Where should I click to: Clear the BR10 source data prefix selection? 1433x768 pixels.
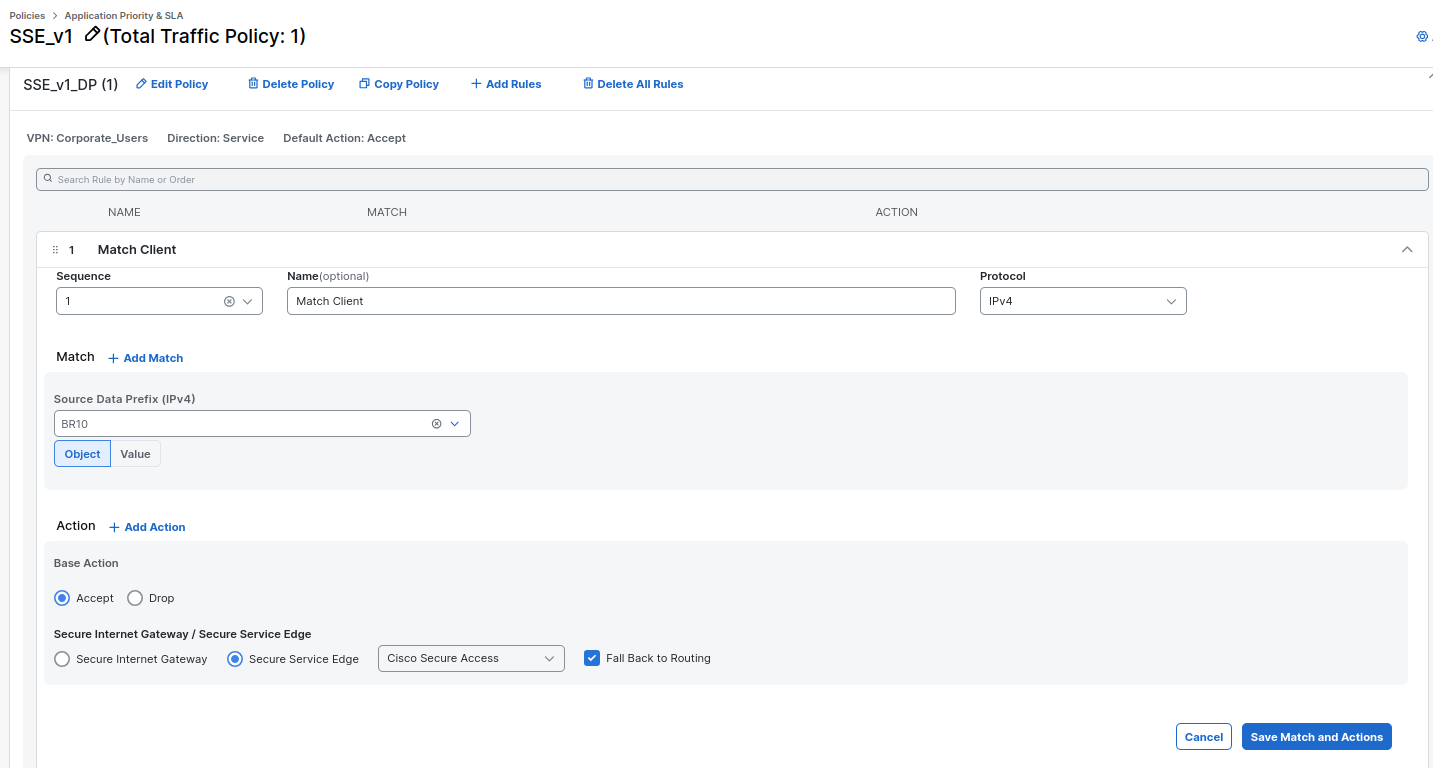tap(436, 424)
